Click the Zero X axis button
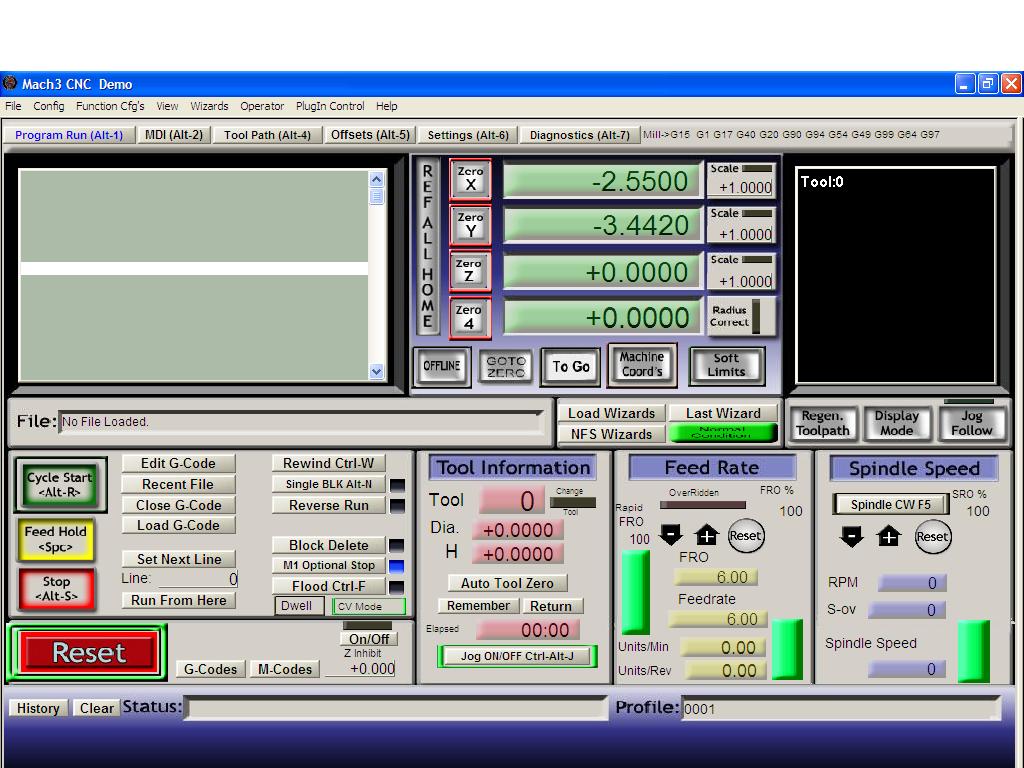Image resolution: width=1024 pixels, height=768 pixels. point(470,179)
